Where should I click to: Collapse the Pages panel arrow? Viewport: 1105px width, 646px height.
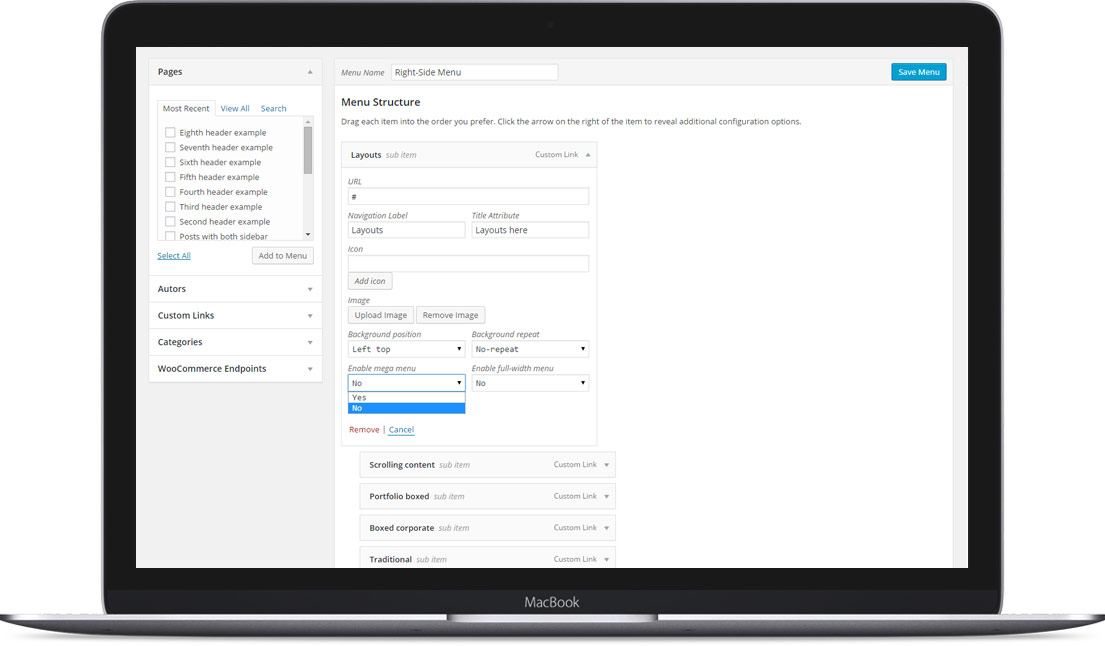(310, 72)
